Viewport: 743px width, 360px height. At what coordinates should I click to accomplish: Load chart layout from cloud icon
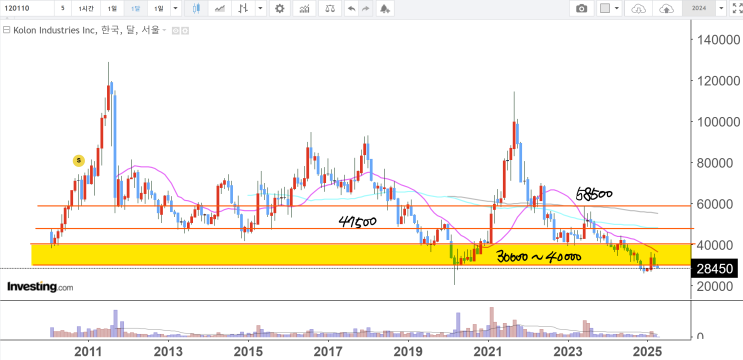(x=639, y=9)
